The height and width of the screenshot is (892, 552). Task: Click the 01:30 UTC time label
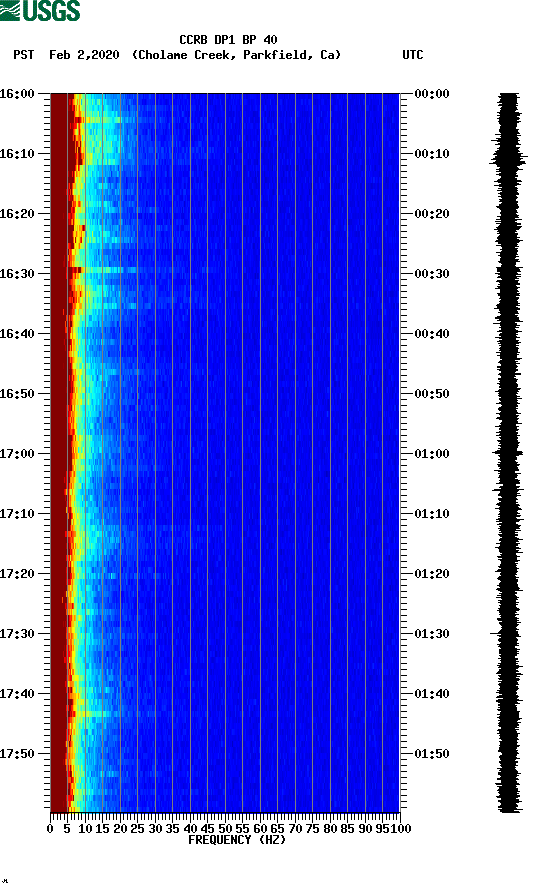click(432, 634)
